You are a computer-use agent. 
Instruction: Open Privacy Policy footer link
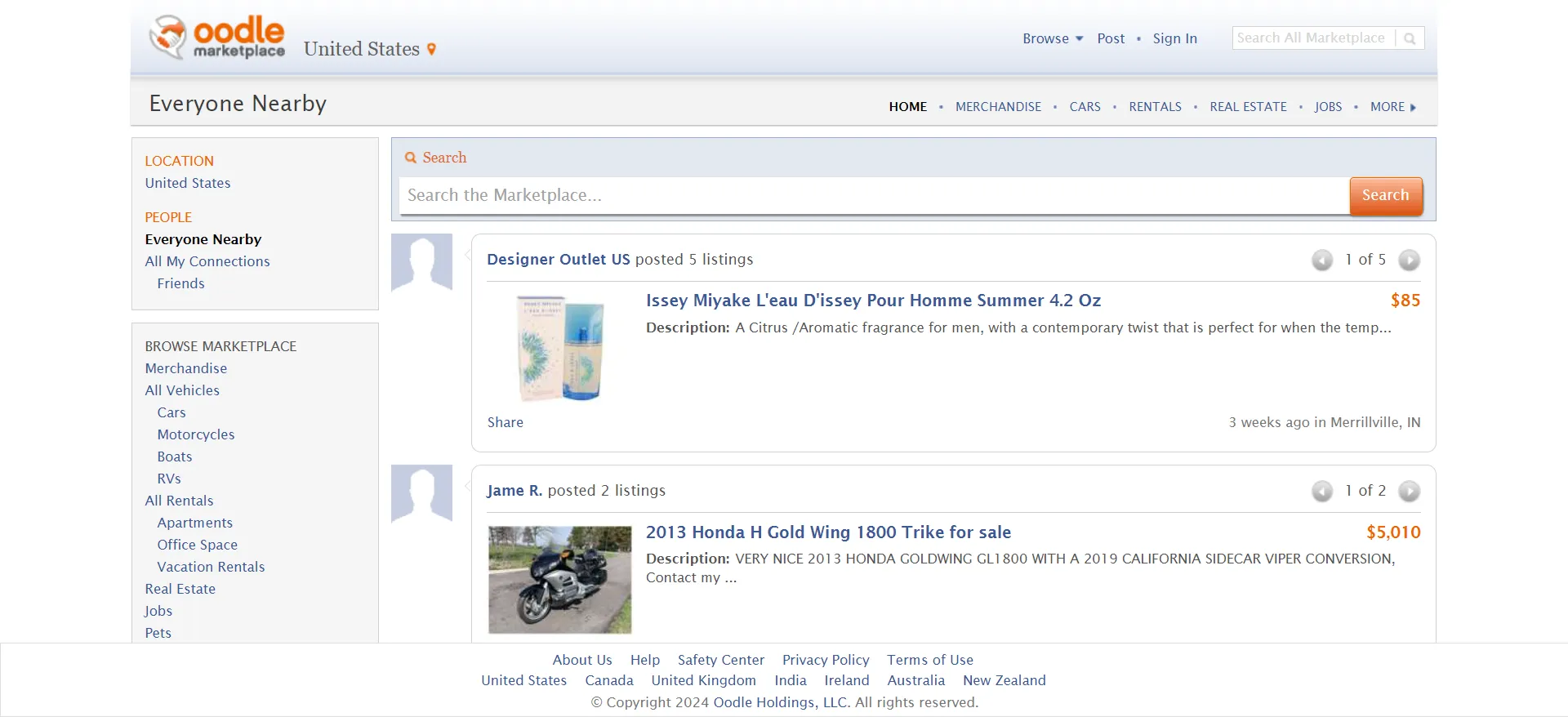tap(826, 661)
